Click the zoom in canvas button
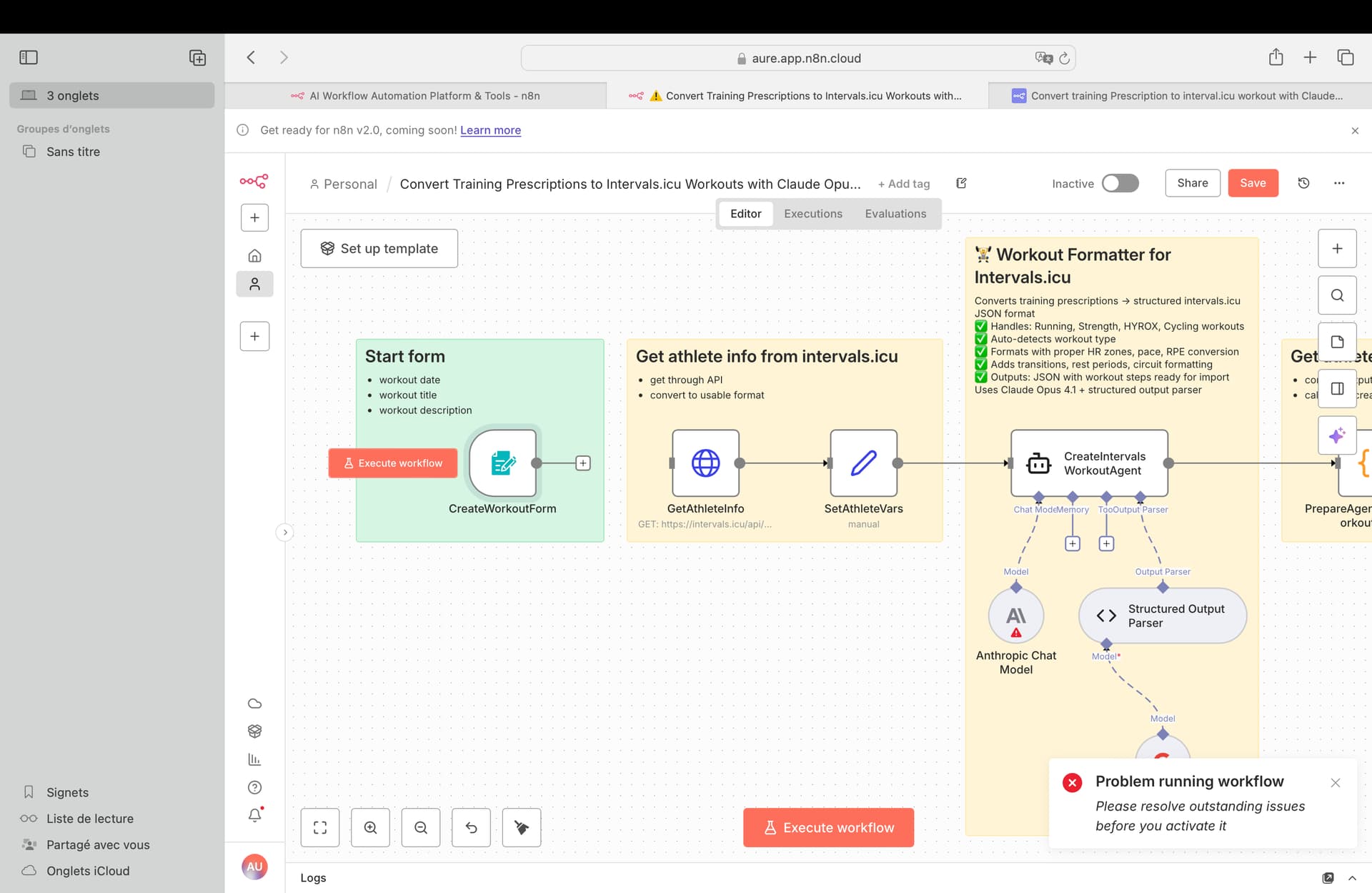1372x893 pixels. click(x=370, y=827)
